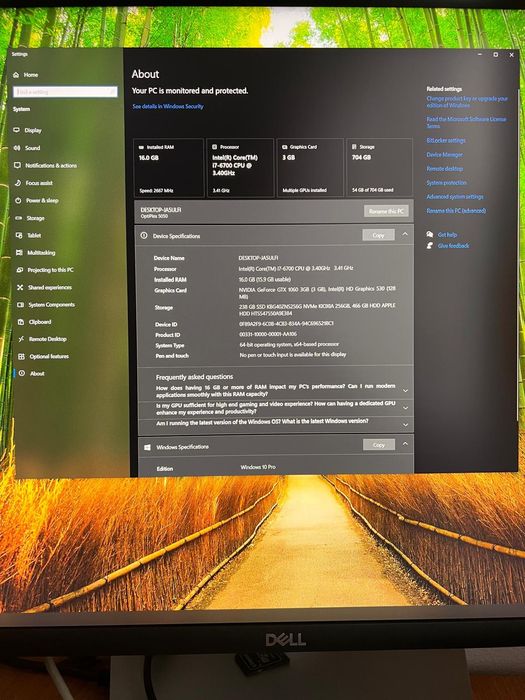
Task: Select Clipboard icon in sidebar
Action: click(x=21, y=322)
